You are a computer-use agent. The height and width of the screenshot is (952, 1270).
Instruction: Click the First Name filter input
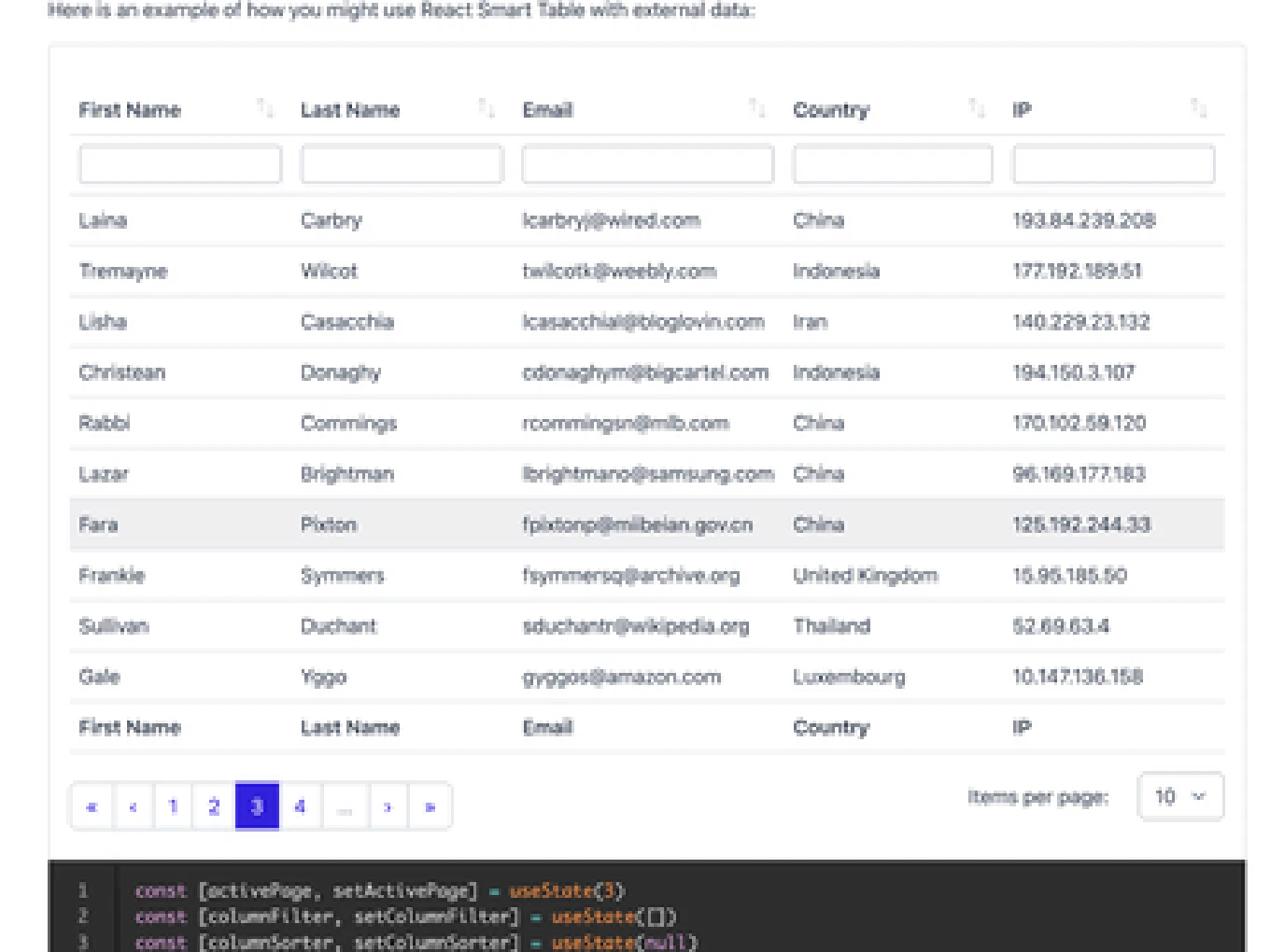coord(180,164)
